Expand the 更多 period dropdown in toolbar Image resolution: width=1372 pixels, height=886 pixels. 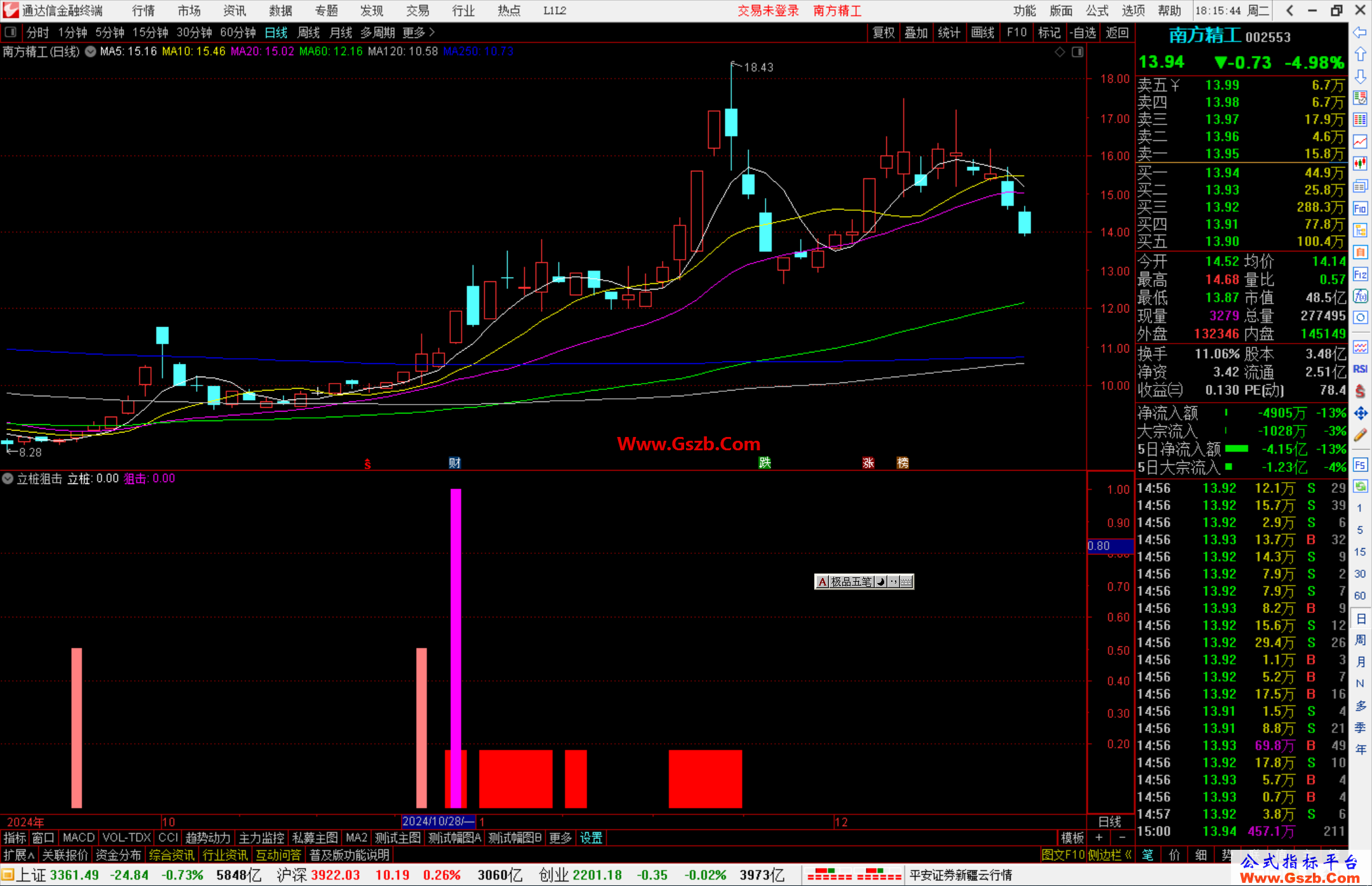(x=419, y=32)
